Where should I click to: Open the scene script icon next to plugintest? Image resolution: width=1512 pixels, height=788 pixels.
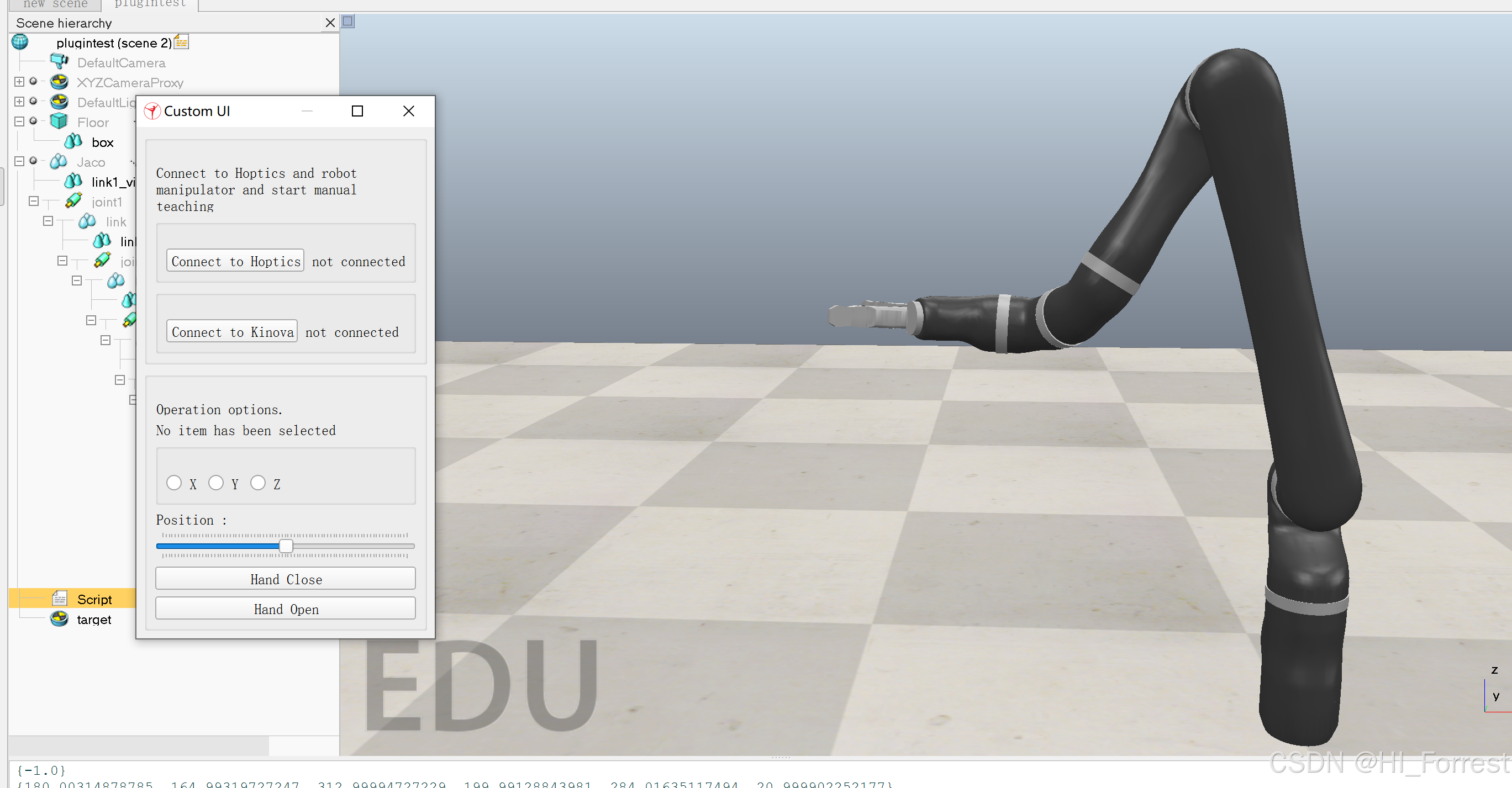[x=181, y=43]
